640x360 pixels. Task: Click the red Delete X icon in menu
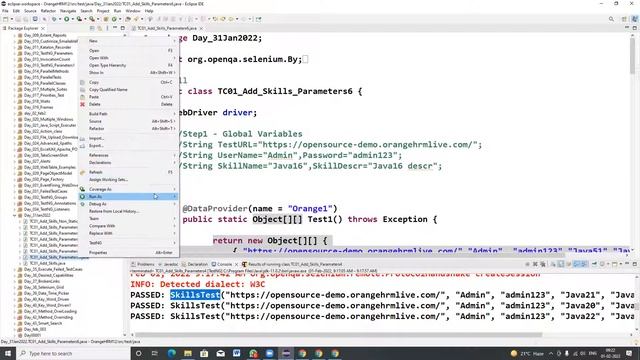82,104
